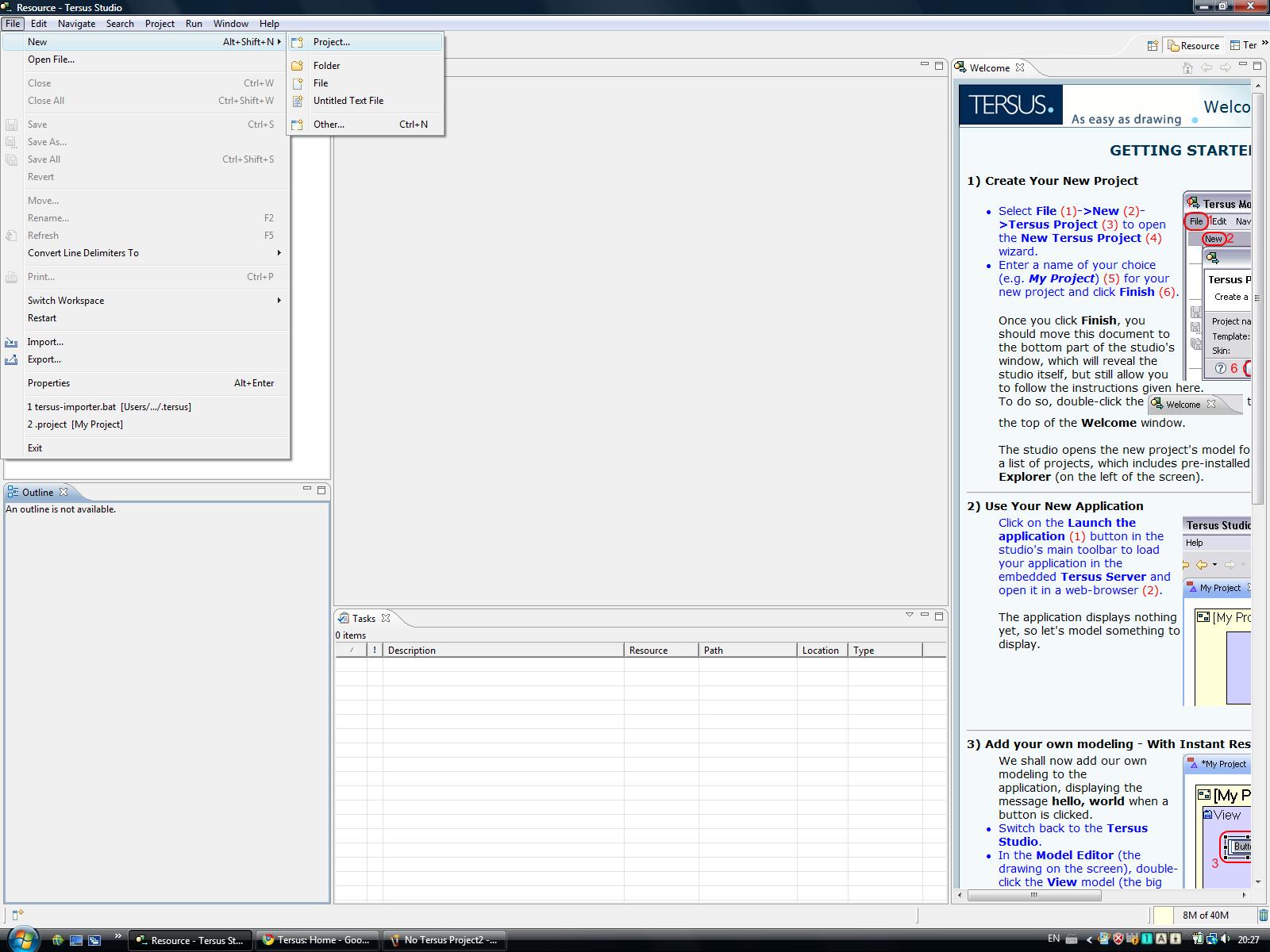Choose Restart in the File menu

coord(42,318)
